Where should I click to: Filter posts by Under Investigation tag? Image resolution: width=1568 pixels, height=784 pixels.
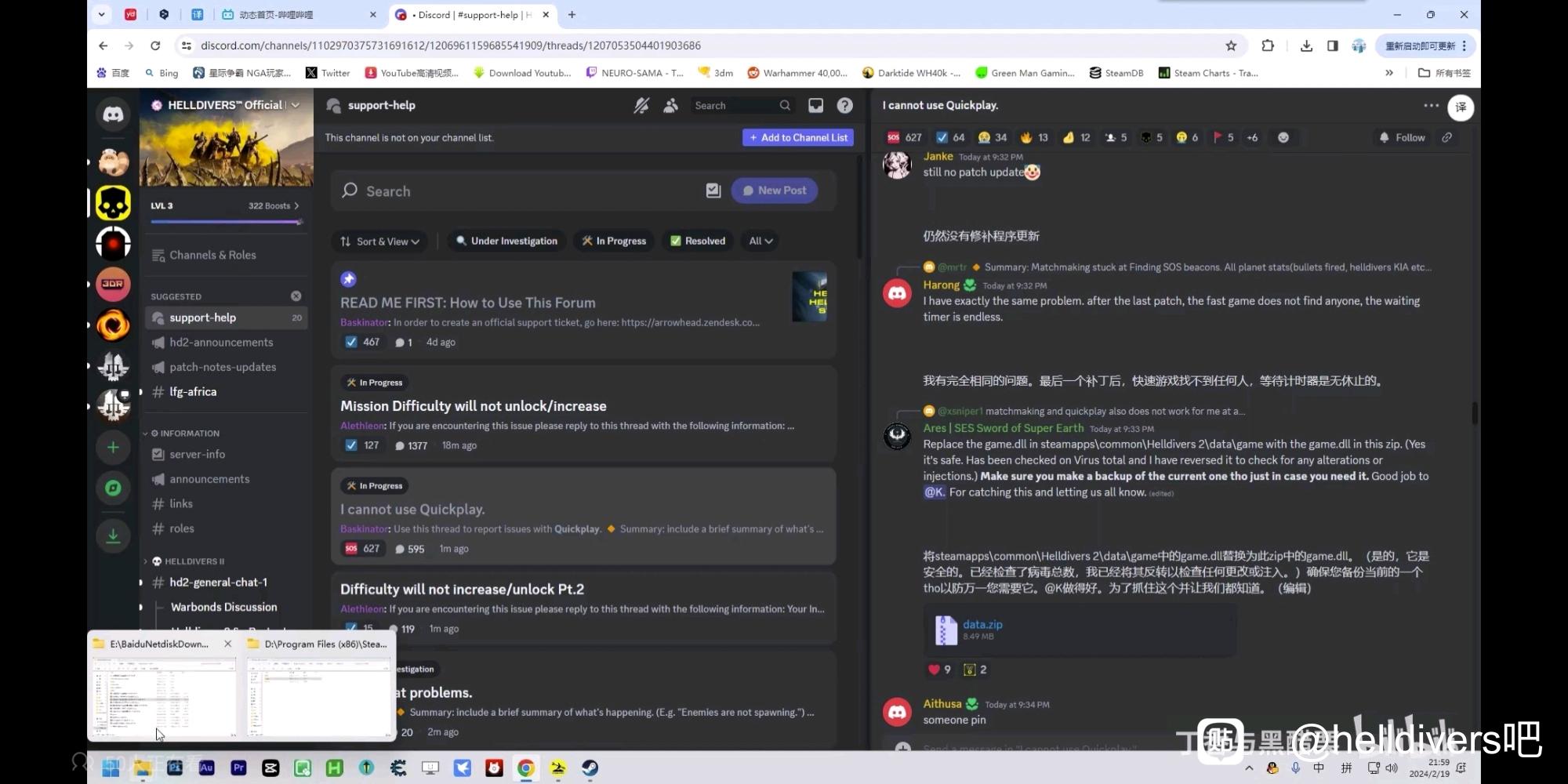(506, 241)
